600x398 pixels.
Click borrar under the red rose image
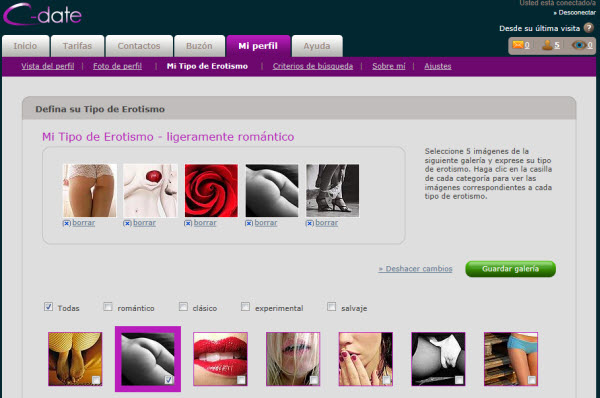205,223
